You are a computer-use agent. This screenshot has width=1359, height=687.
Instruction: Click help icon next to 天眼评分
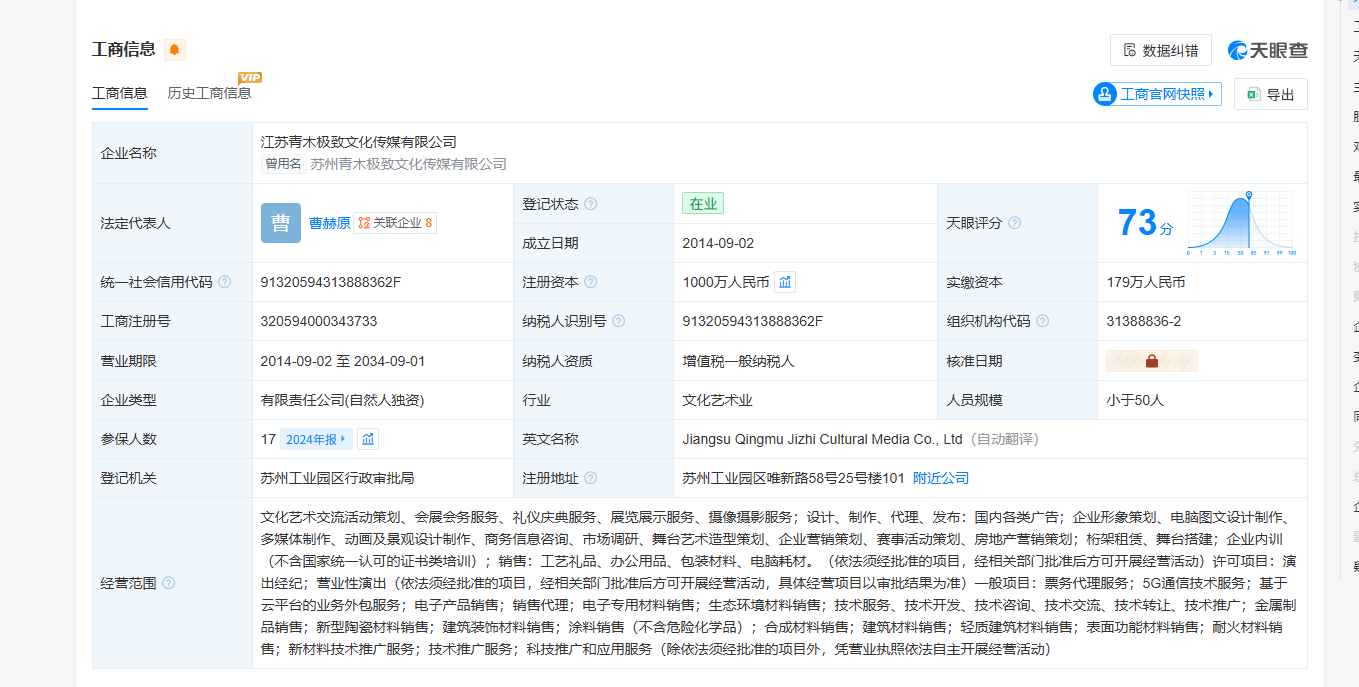(1015, 223)
